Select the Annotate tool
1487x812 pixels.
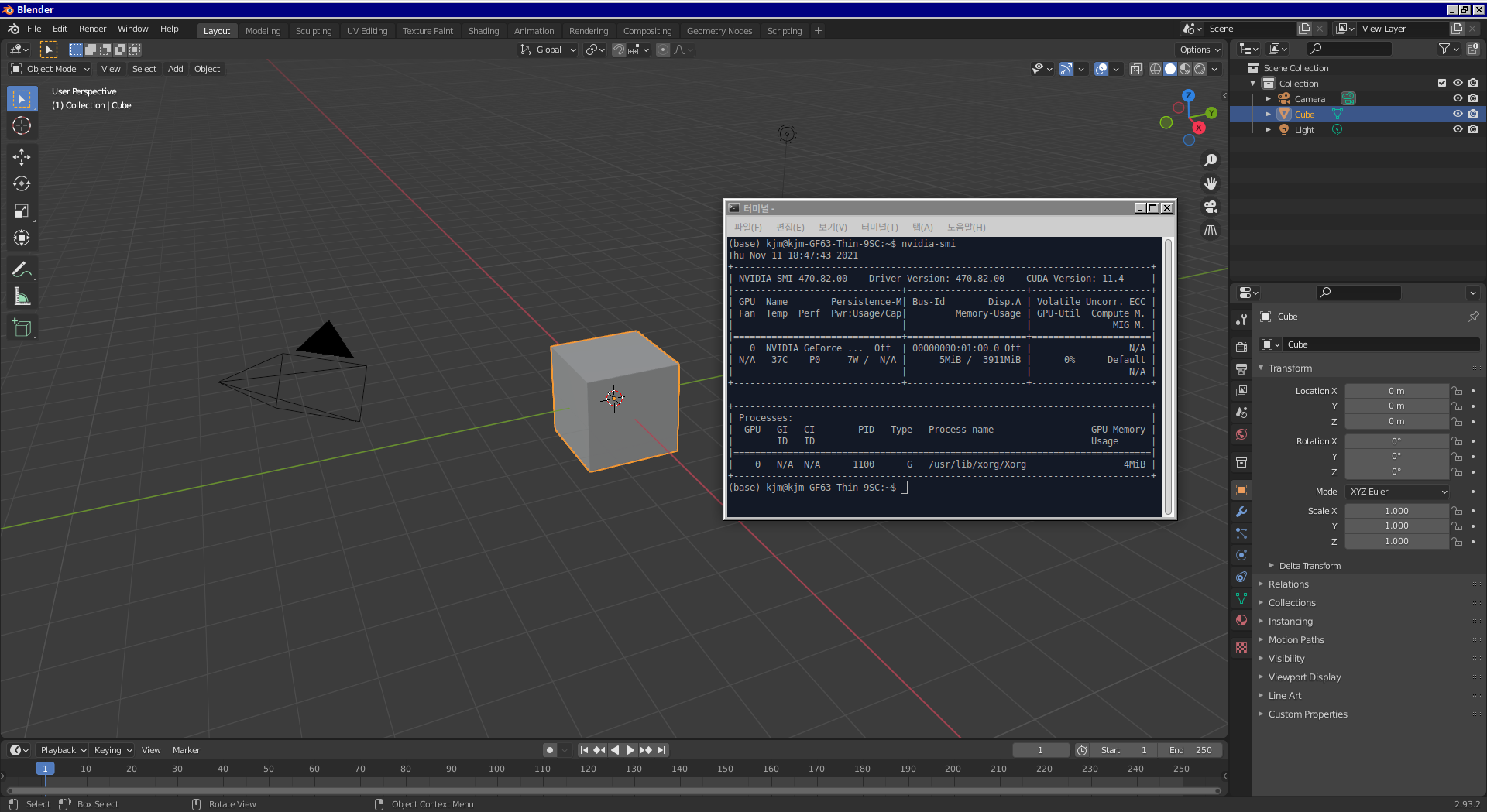pyautogui.click(x=22, y=270)
